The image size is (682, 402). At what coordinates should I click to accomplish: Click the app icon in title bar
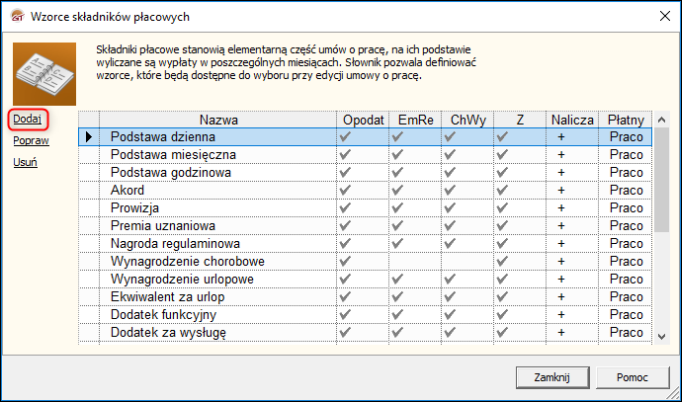click(16, 17)
